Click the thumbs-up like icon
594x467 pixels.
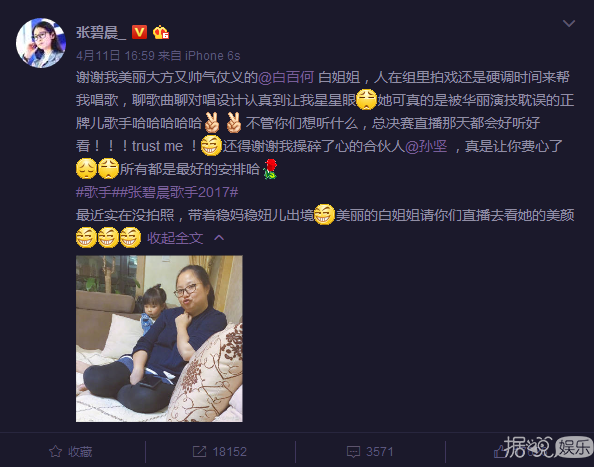[x=500, y=451]
